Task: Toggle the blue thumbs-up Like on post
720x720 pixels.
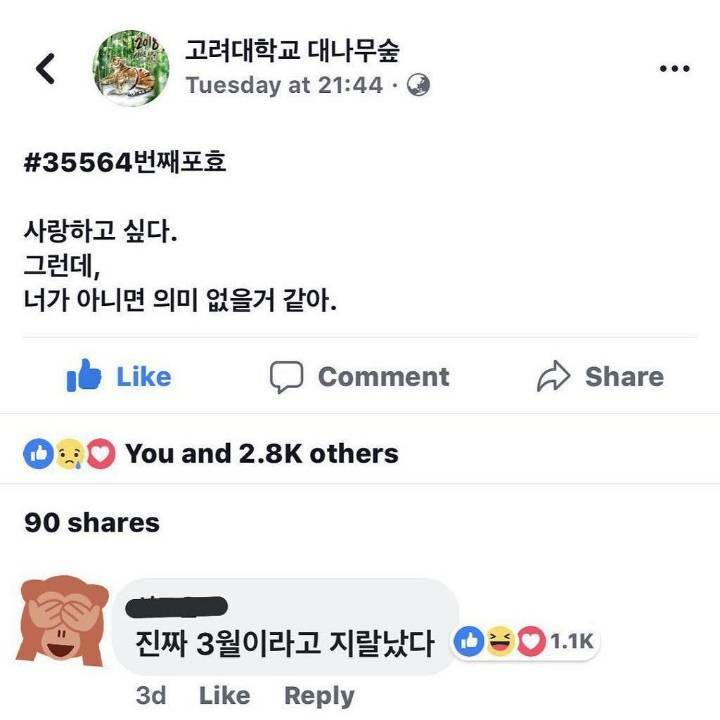Action: pos(119,376)
